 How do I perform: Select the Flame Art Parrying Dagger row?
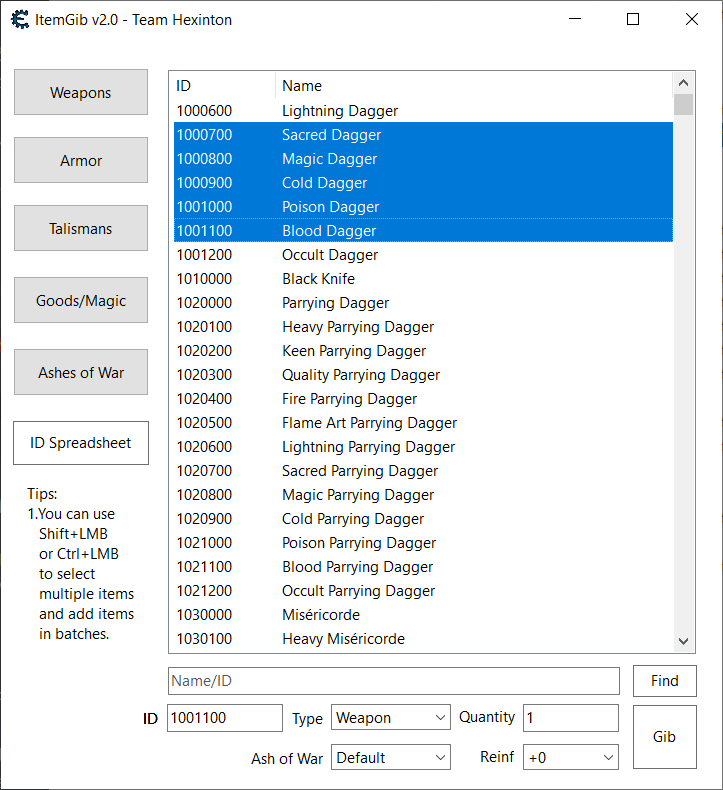[423, 423]
